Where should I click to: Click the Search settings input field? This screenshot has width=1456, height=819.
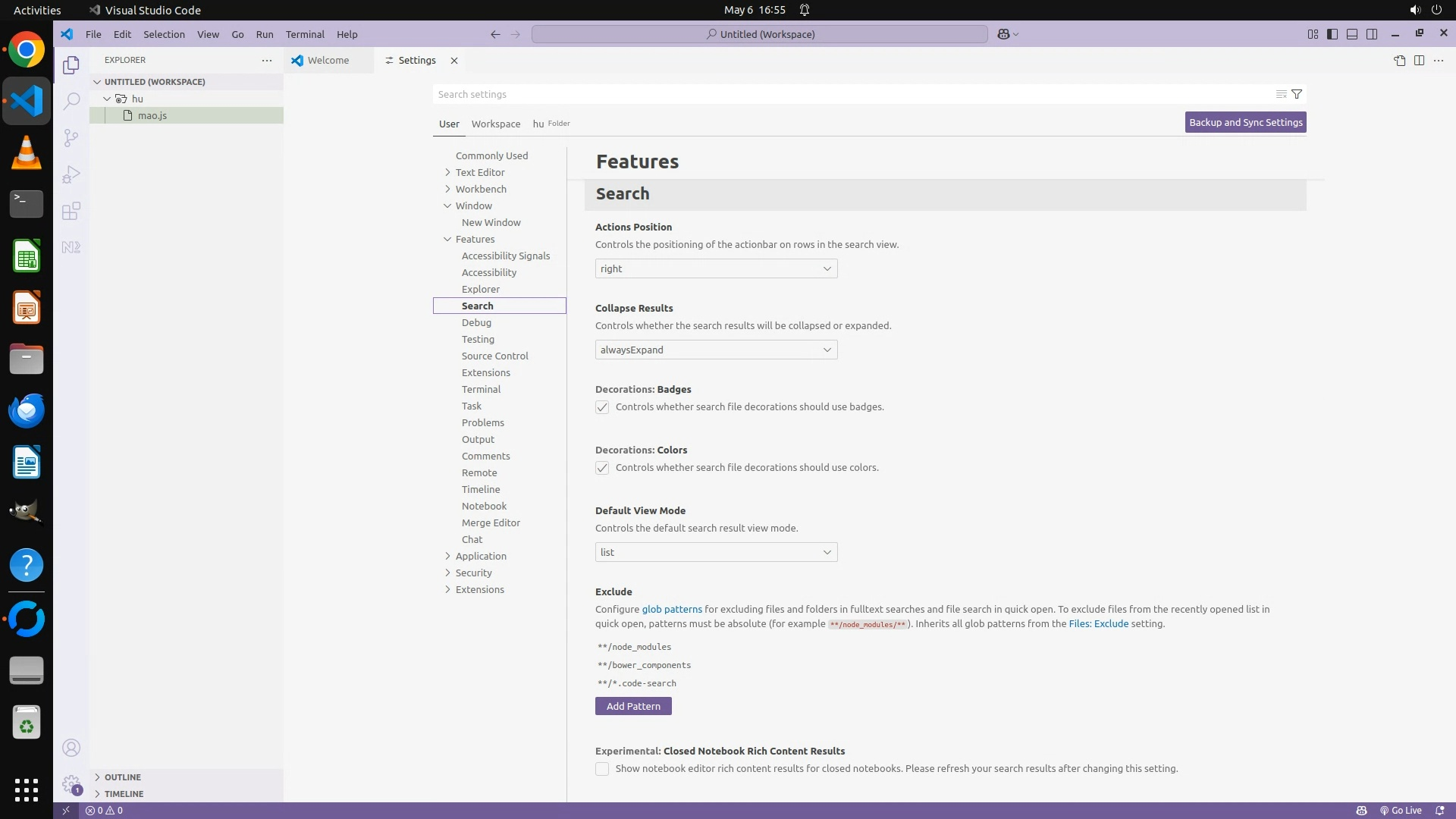point(849,94)
